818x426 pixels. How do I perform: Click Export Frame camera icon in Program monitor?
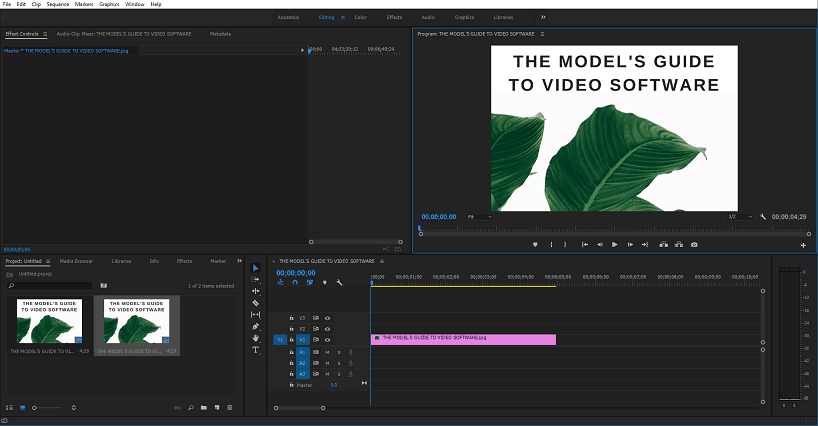pyautogui.click(x=694, y=244)
